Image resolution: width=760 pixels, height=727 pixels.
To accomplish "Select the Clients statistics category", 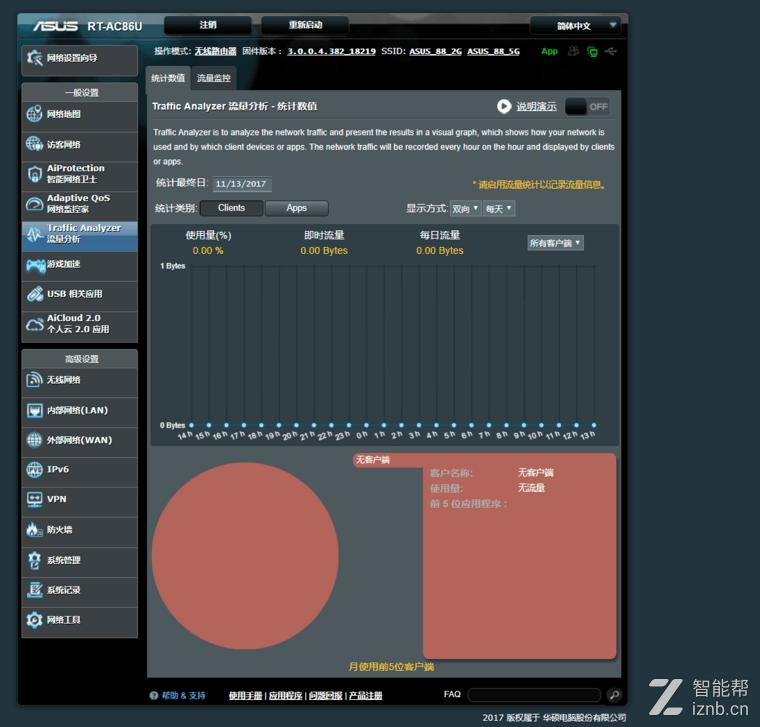I will point(231,208).
